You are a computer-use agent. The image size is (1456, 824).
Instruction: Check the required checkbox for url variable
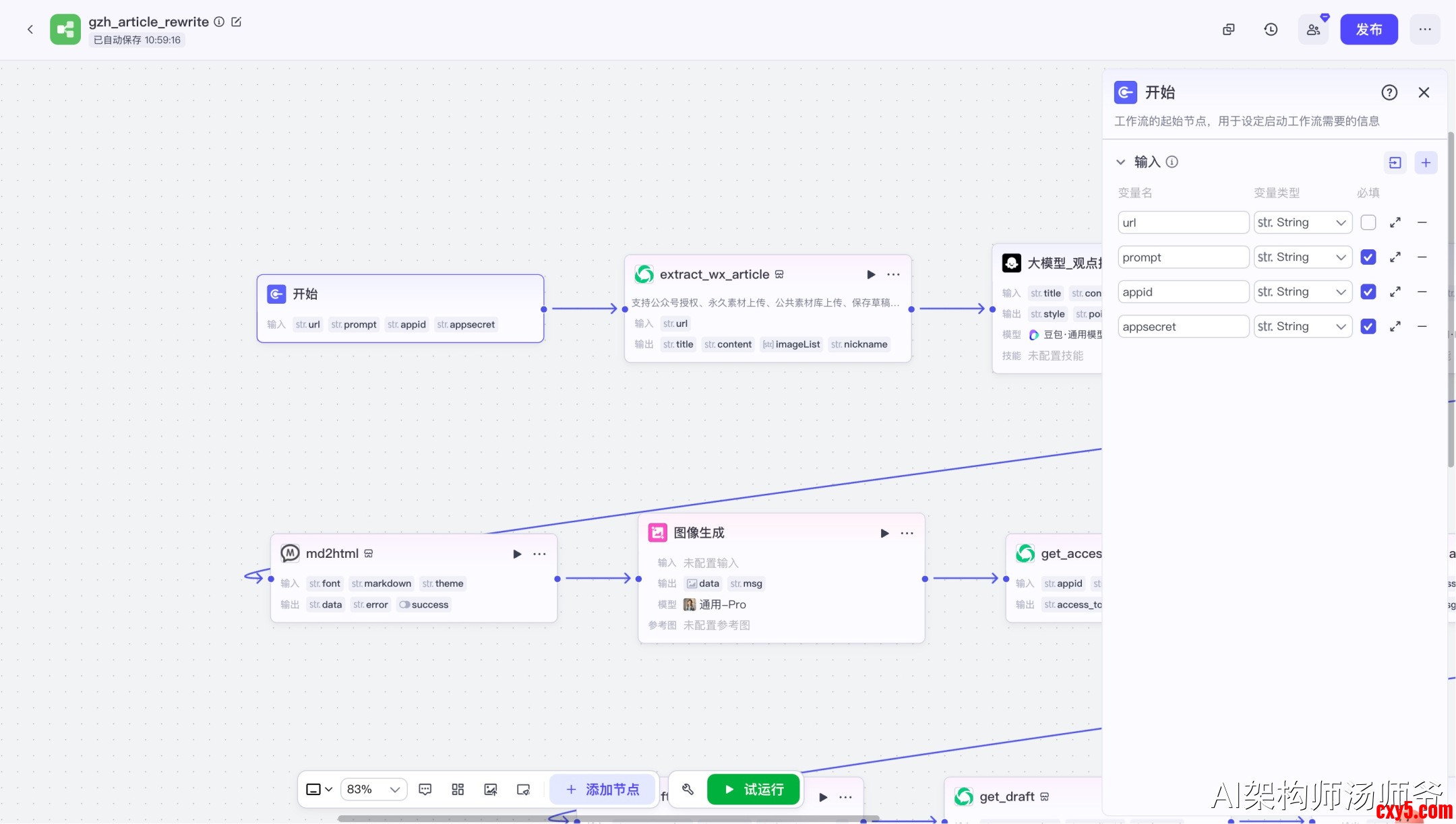pyautogui.click(x=1368, y=222)
